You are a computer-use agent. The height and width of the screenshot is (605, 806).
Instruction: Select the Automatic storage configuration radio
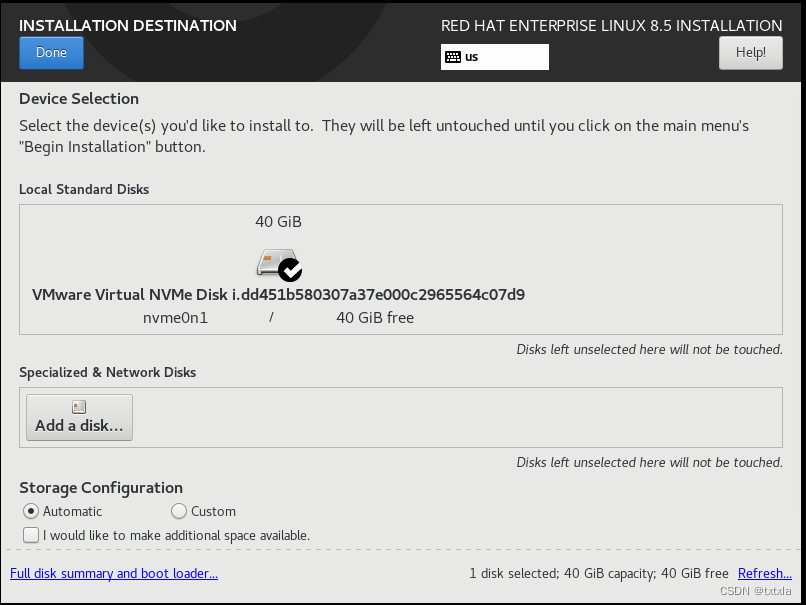31,511
